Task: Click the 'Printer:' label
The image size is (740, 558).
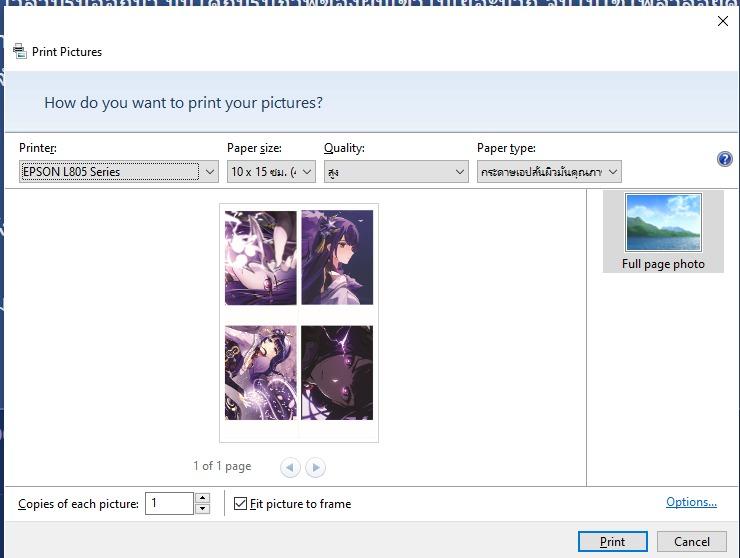Action: (38, 148)
